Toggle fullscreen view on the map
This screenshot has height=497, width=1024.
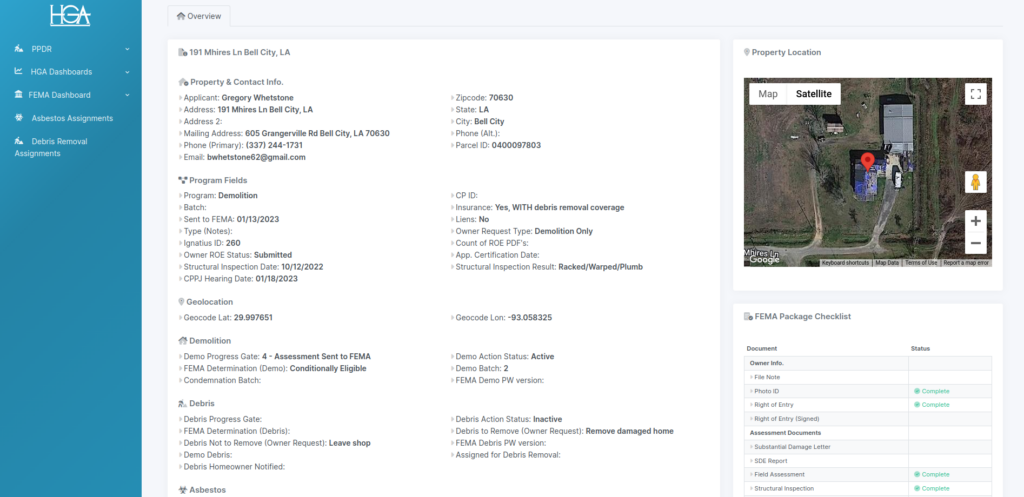975,94
